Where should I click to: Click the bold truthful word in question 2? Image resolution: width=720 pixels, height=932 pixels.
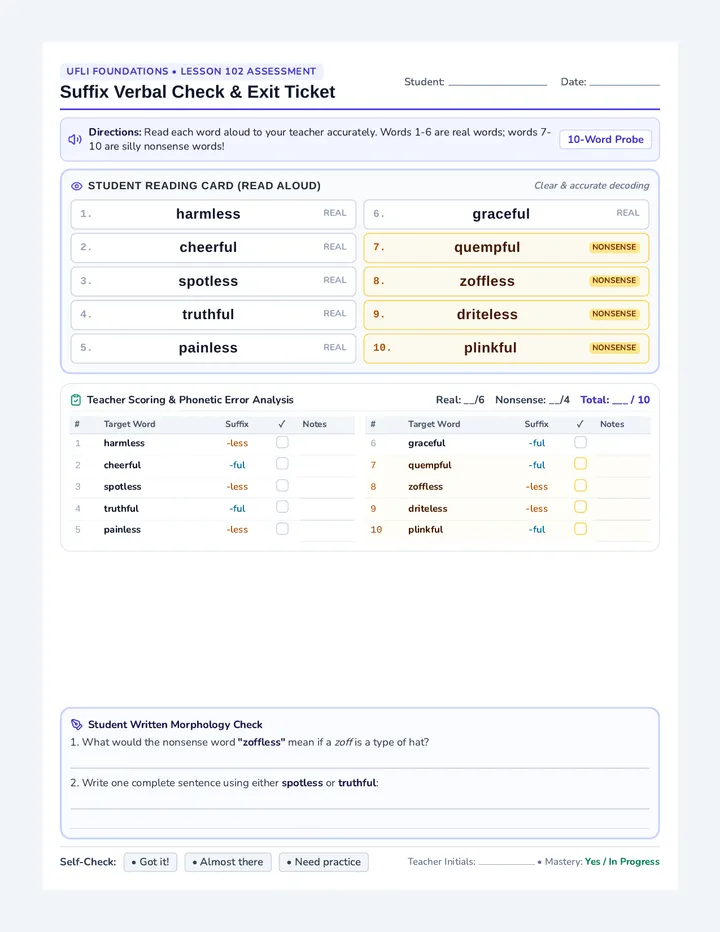(357, 783)
